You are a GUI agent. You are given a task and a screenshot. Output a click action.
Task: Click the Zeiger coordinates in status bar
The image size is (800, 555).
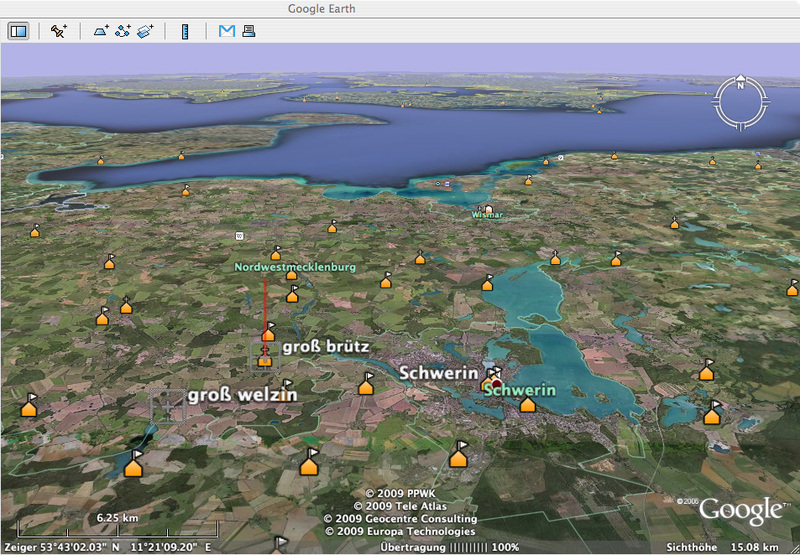click(107, 547)
